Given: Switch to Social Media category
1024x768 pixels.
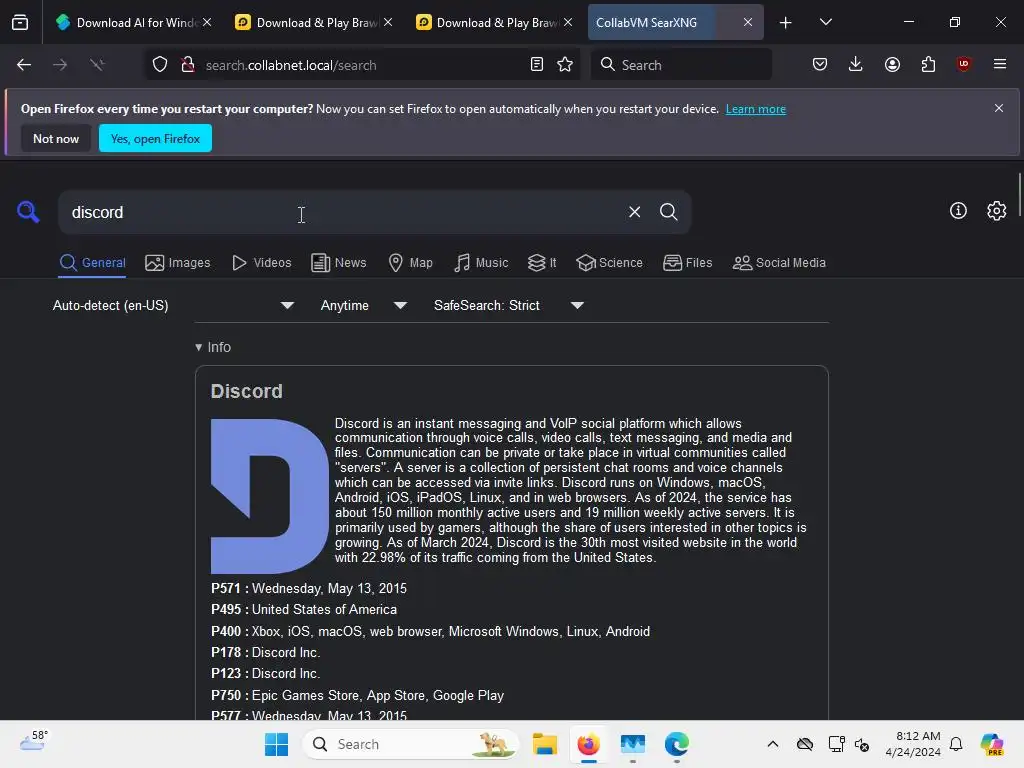Looking at the screenshot, I should 779,263.
